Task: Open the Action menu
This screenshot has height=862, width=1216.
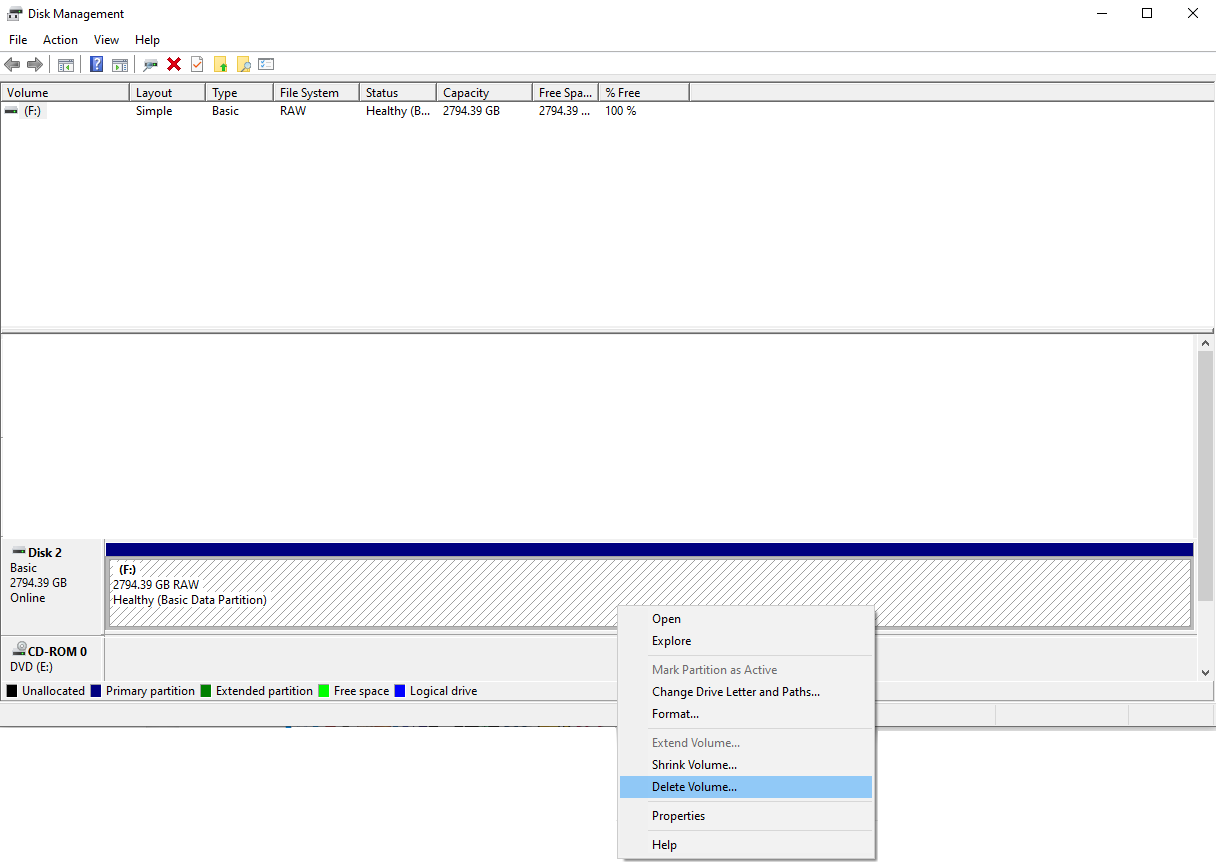Action: click(x=60, y=39)
